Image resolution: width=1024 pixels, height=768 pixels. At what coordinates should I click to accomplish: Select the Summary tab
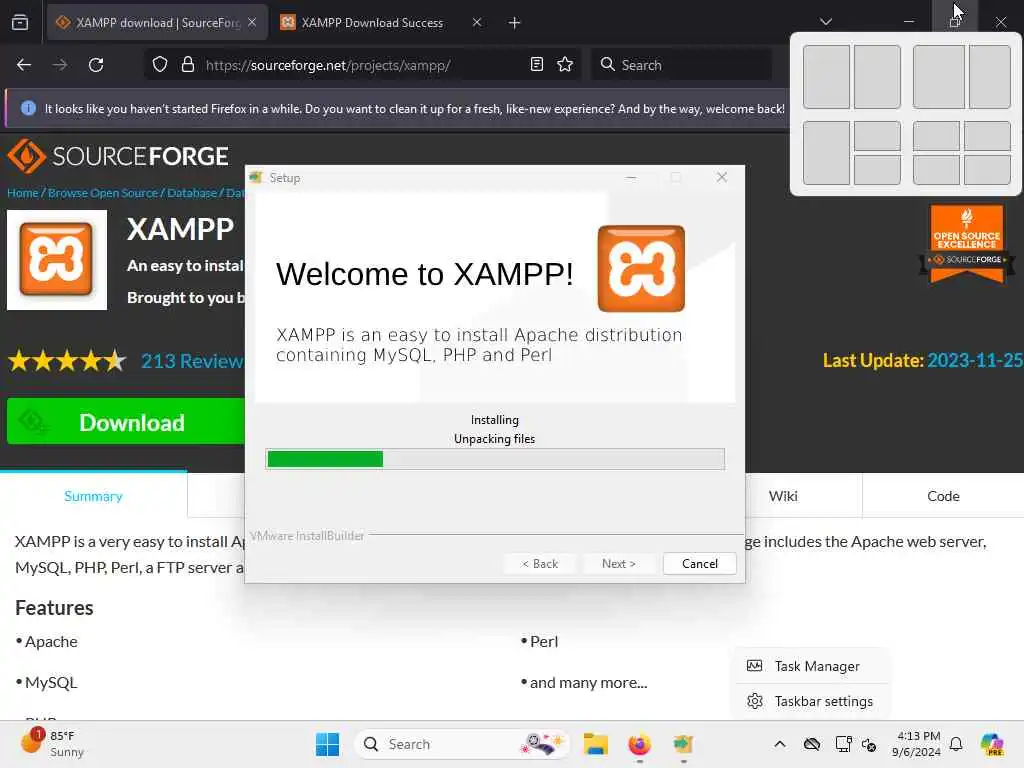[93, 496]
